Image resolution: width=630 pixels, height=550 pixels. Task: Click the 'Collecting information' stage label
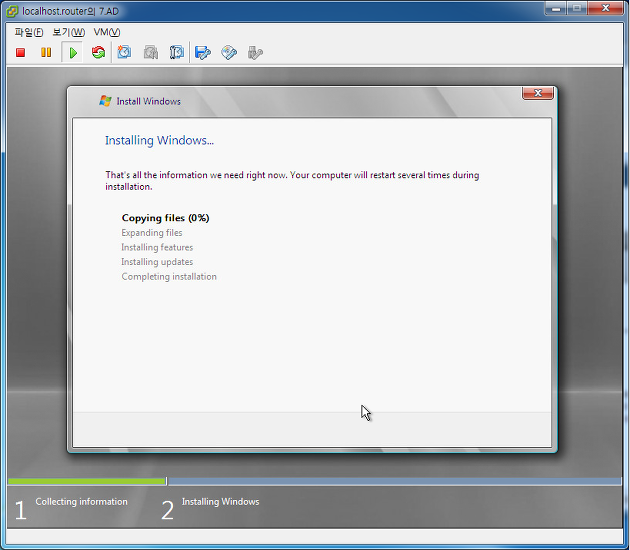click(82, 501)
